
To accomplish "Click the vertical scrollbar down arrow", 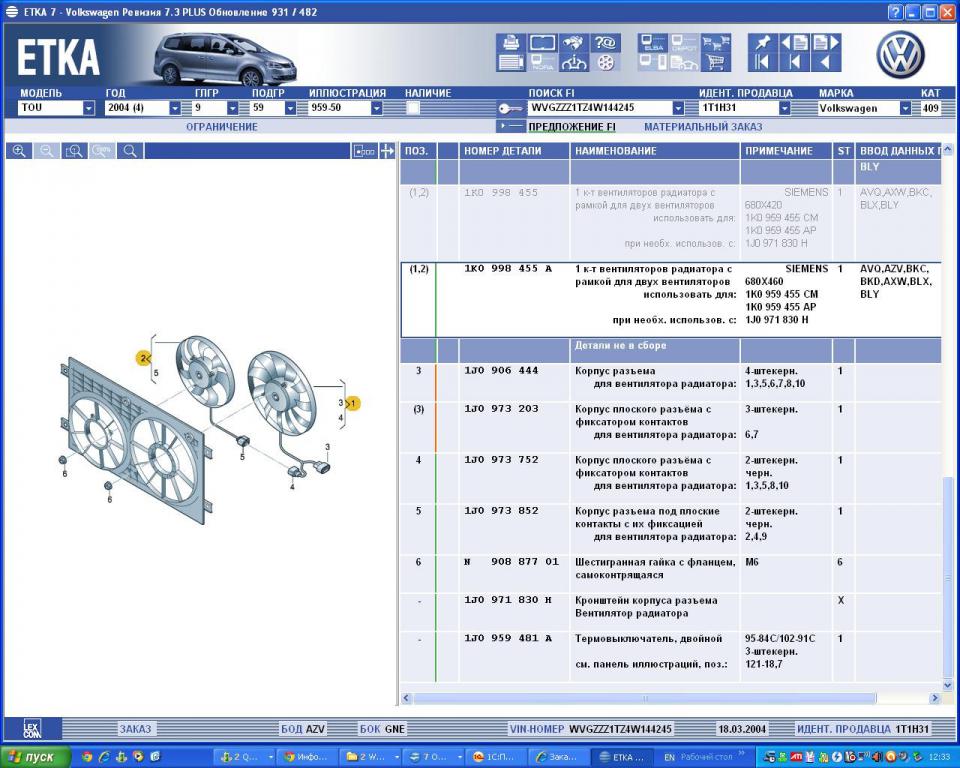I will [x=948, y=685].
